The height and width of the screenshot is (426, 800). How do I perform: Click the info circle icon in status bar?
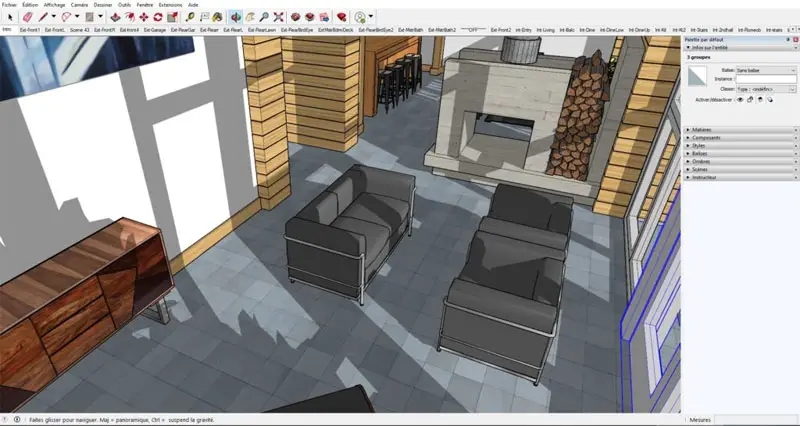(17, 420)
